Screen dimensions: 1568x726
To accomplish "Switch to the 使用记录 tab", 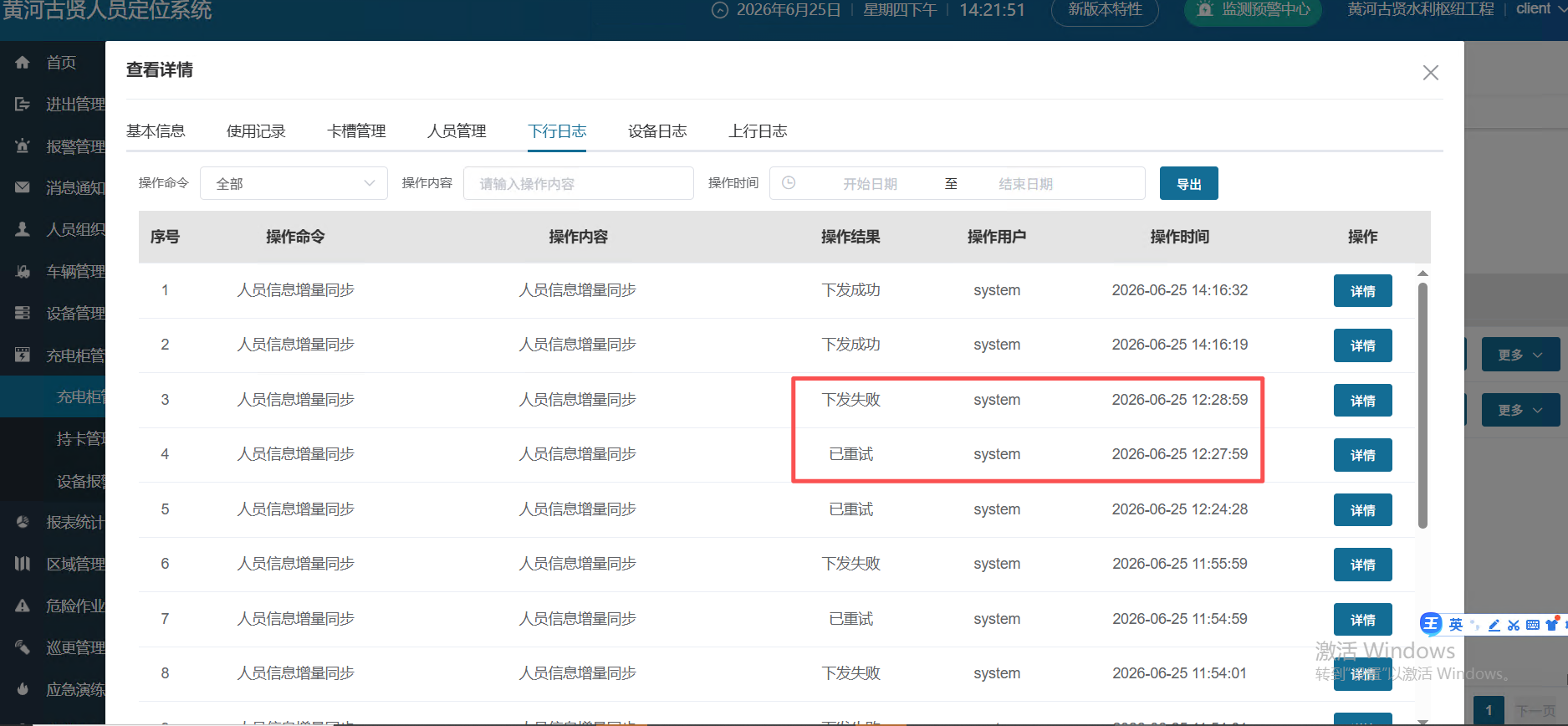I will 256,131.
